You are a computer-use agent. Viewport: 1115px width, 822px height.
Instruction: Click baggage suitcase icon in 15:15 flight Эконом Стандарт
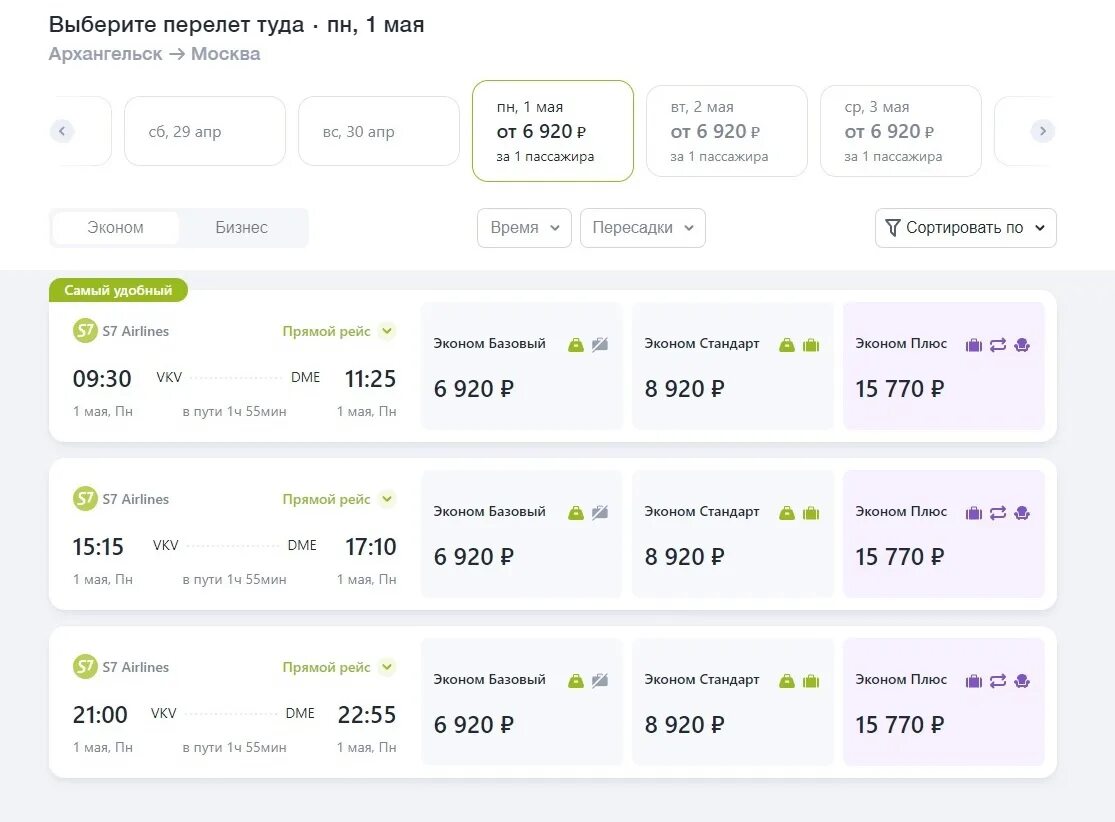coord(811,513)
